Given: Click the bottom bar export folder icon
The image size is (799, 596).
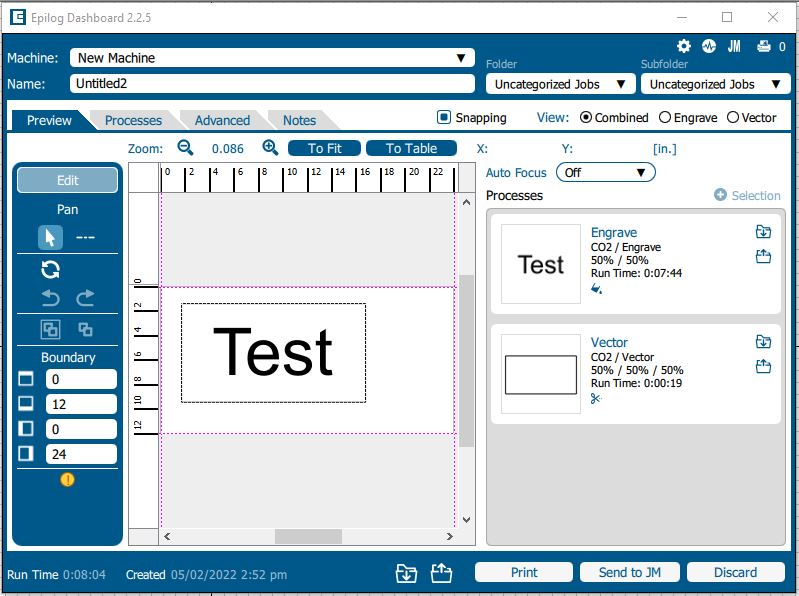Looking at the screenshot, I should click(x=441, y=573).
